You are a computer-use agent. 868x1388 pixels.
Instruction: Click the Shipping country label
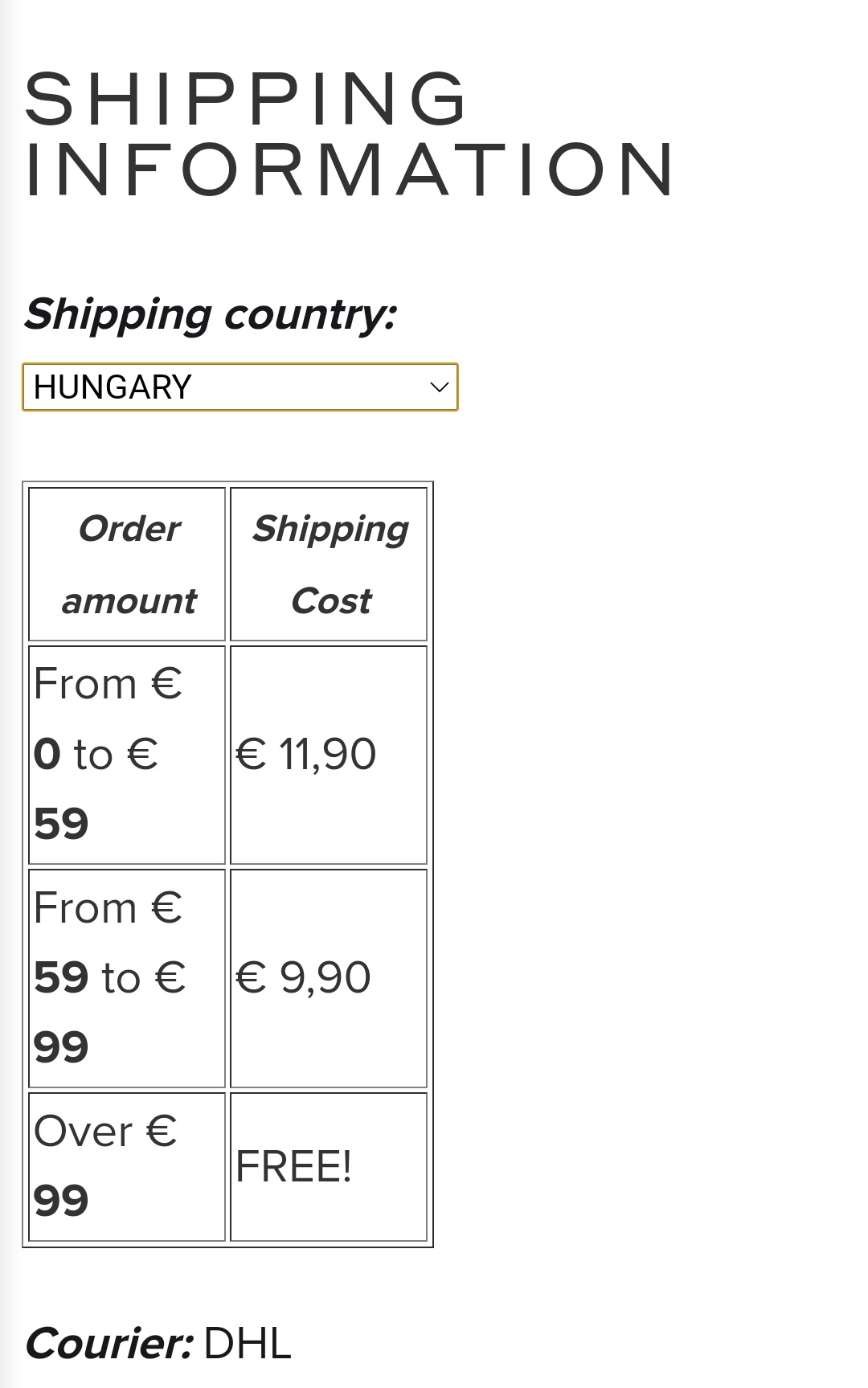pyautogui.click(x=211, y=315)
